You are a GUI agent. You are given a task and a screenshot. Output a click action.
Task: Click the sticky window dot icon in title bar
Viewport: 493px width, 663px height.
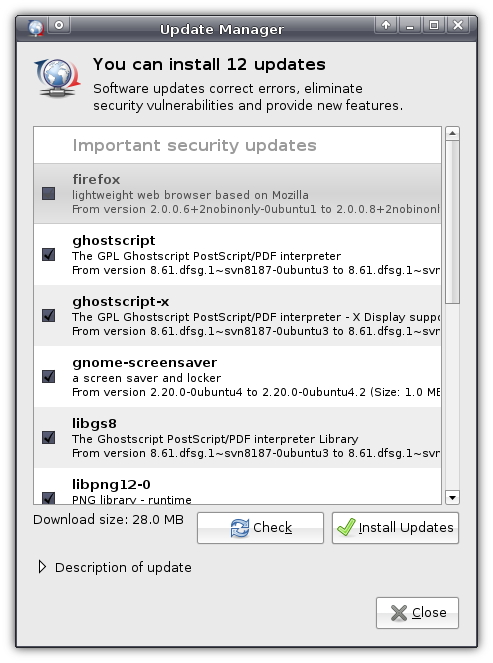coord(59,25)
